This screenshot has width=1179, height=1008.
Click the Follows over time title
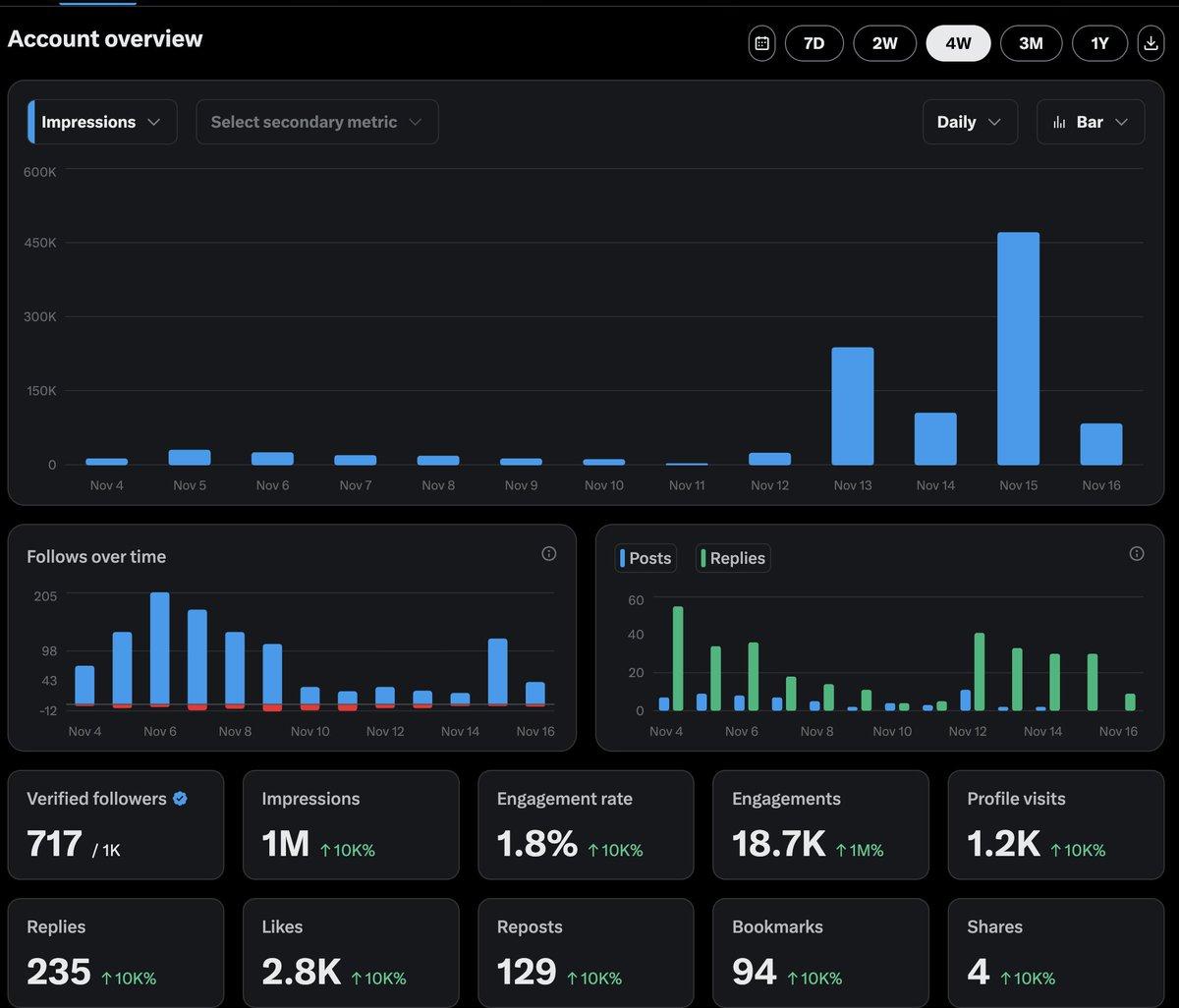[96, 556]
